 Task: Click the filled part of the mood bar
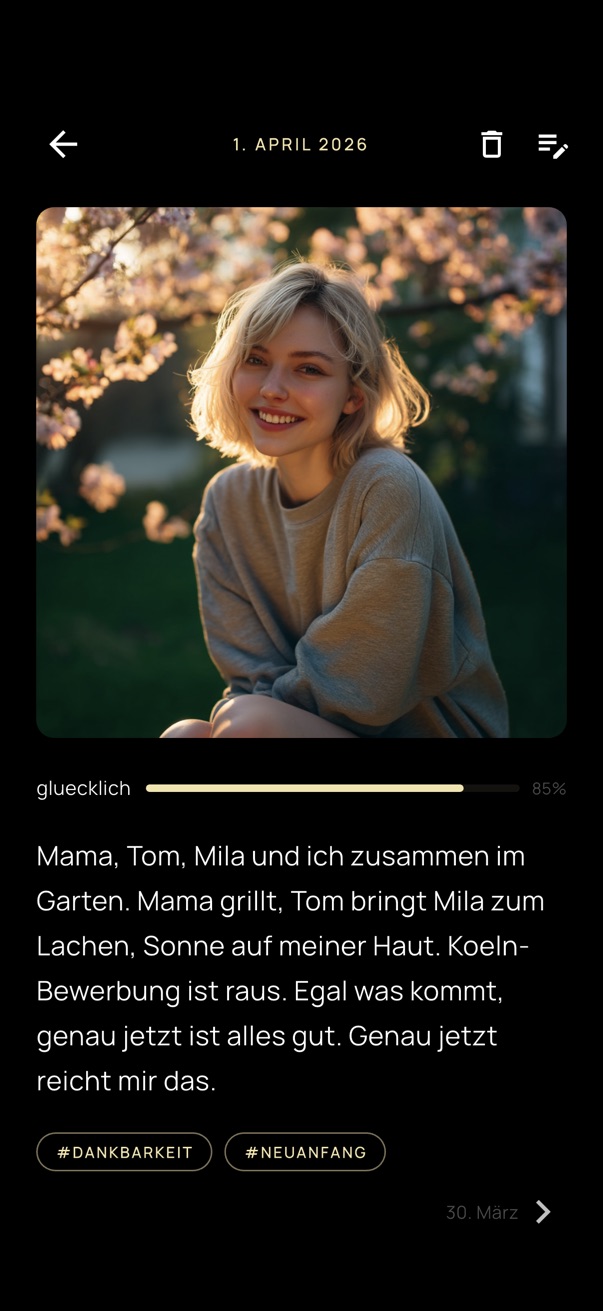pos(304,788)
